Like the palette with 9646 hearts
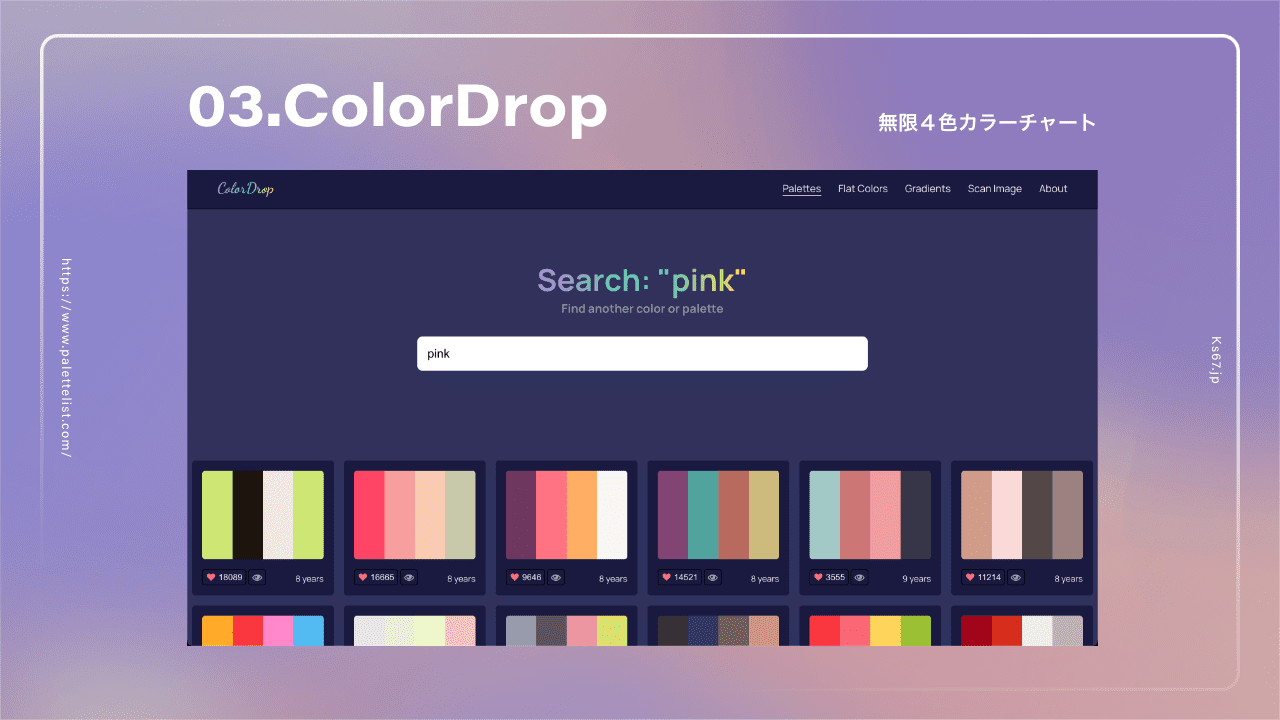Screen dimensions: 1280x720 [527, 577]
